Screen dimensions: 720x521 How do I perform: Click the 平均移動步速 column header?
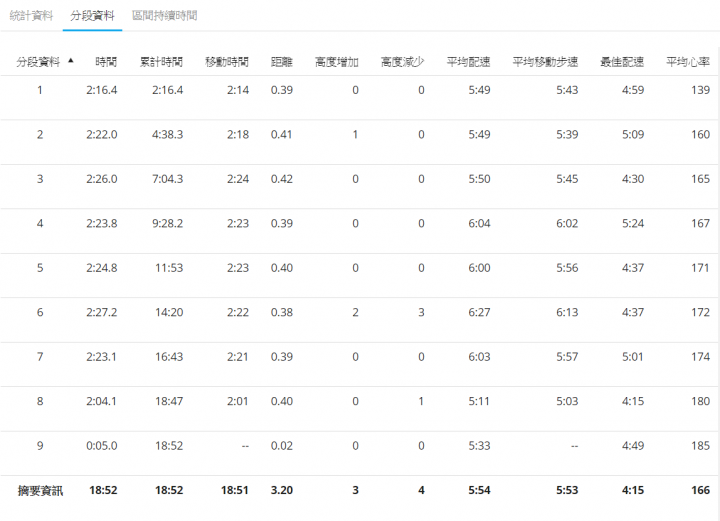[545, 62]
